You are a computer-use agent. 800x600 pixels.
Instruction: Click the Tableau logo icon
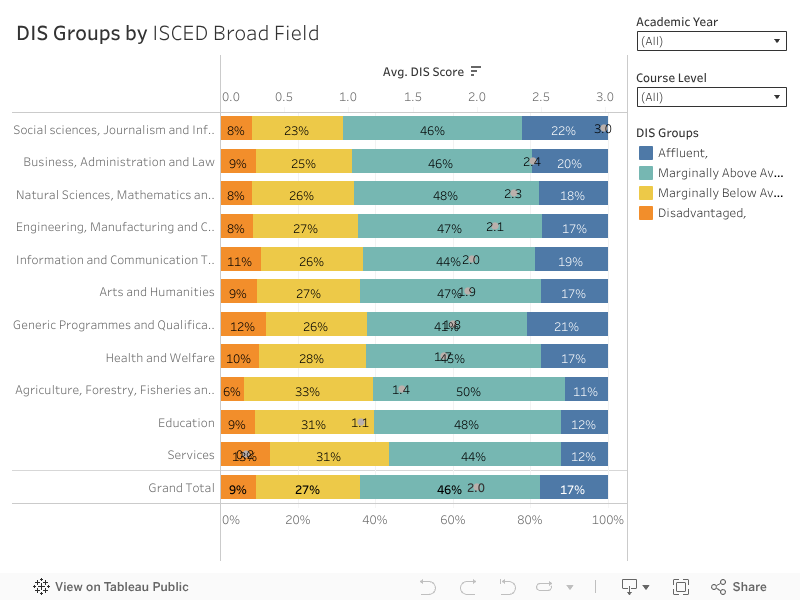click(42, 587)
